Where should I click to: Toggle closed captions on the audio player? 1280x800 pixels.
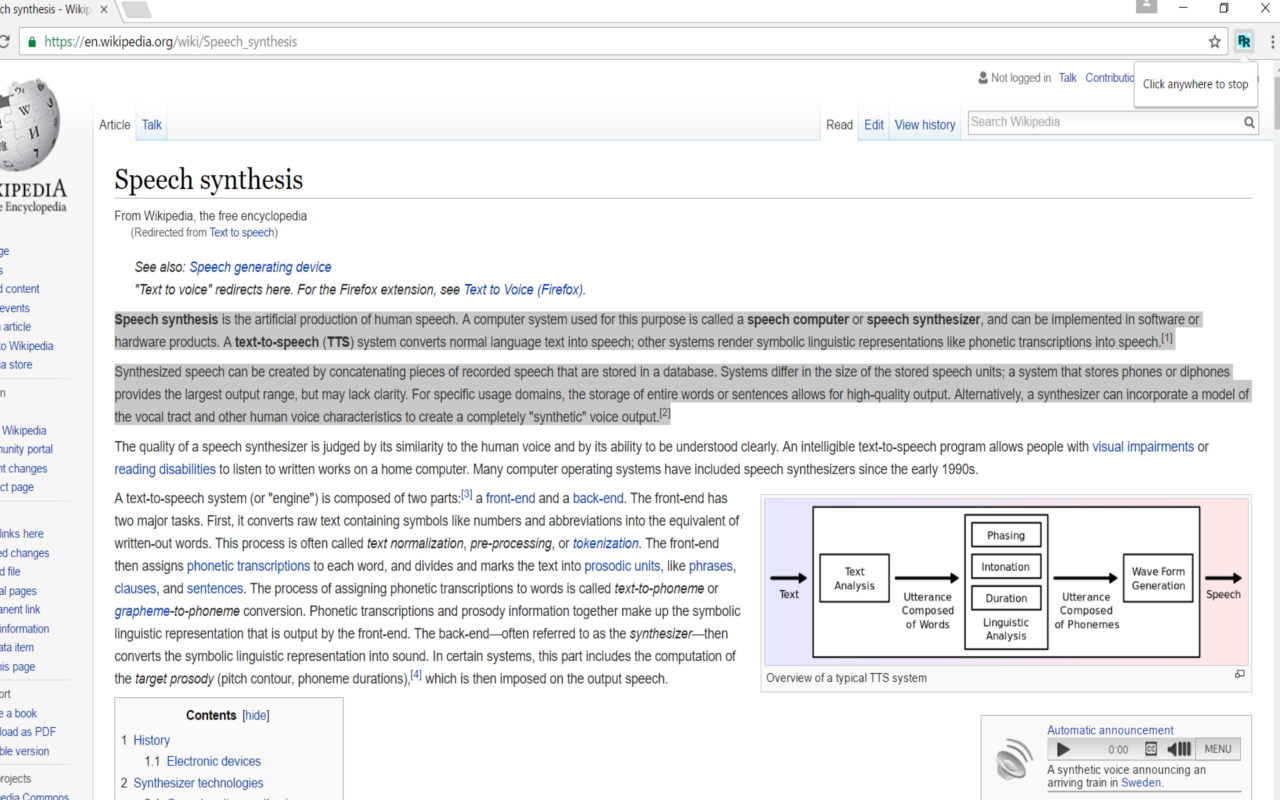1151,749
